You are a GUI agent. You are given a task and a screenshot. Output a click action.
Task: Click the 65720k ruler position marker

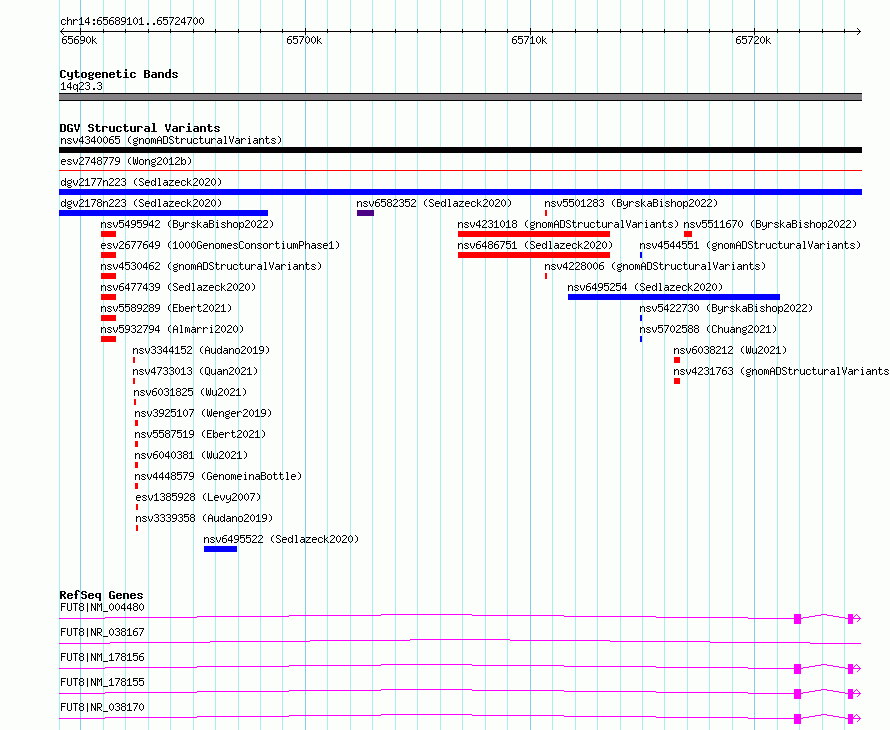click(753, 40)
